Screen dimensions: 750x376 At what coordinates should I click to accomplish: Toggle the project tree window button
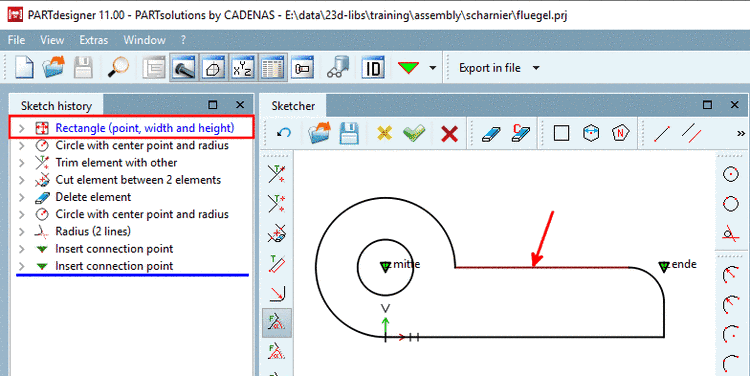(x=154, y=67)
